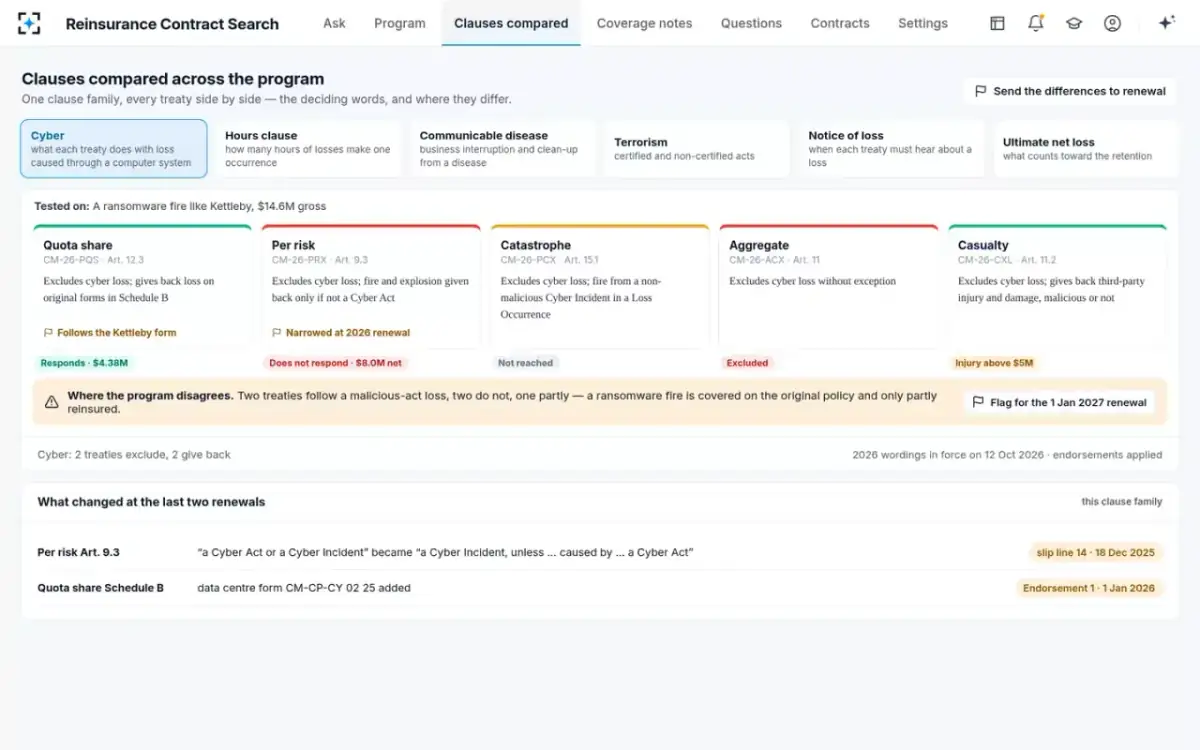Open the sparkle assistant icon
Image resolution: width=1200 pixels, height=750 pixels.
click(1166, 23)
